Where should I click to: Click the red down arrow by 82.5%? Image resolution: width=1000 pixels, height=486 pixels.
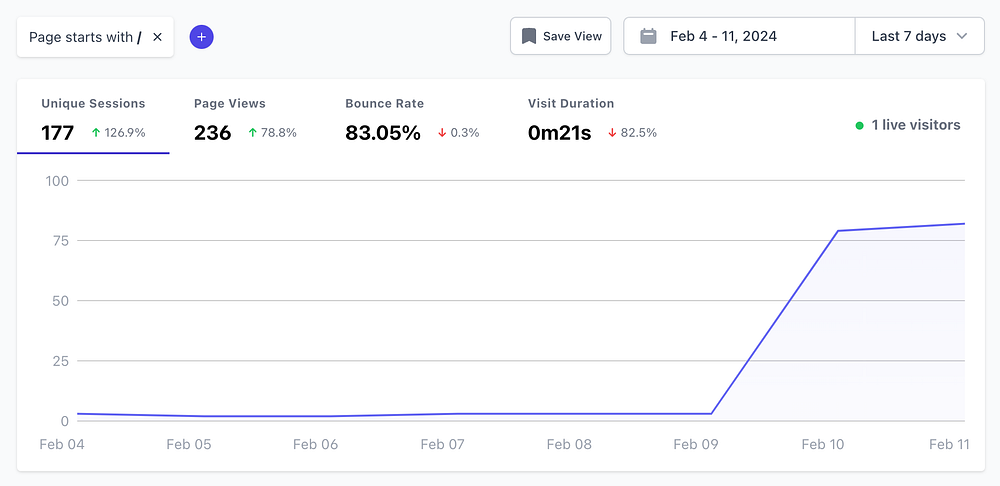[x=612, y=133]
